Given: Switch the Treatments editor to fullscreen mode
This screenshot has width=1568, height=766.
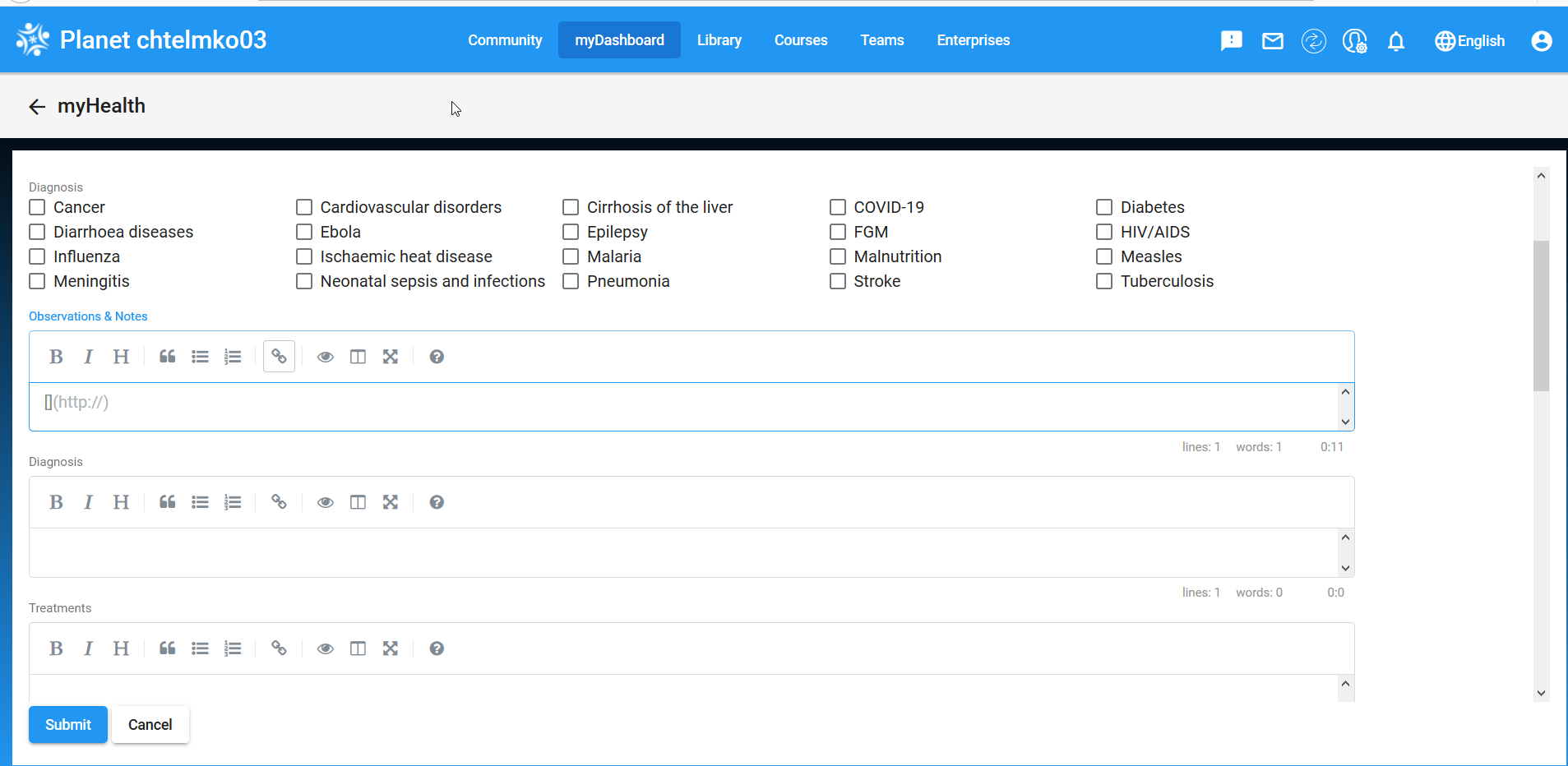Looking at the screenshot, I should (x=391, y=648).
